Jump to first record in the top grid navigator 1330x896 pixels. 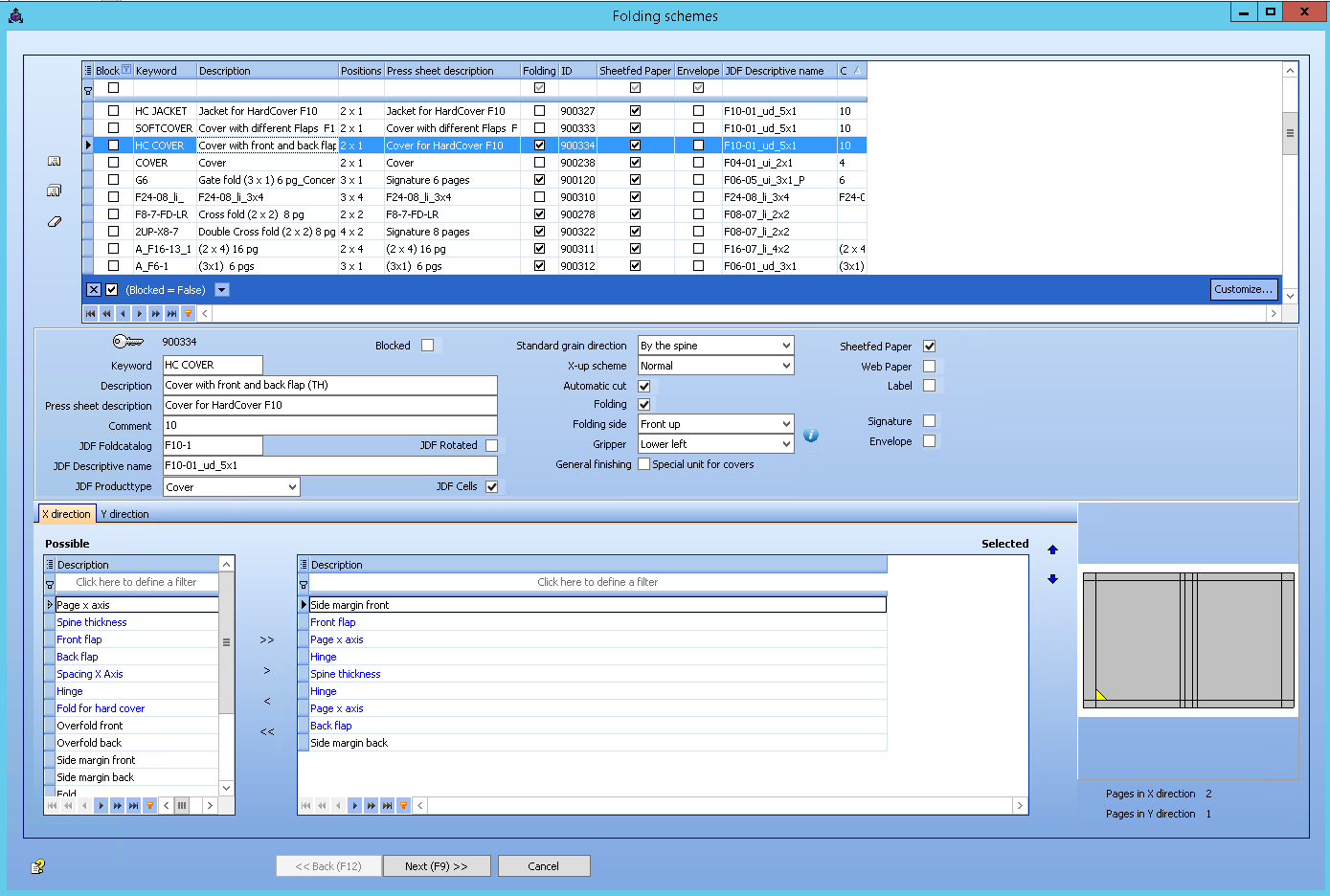click(x=91, y=313)
